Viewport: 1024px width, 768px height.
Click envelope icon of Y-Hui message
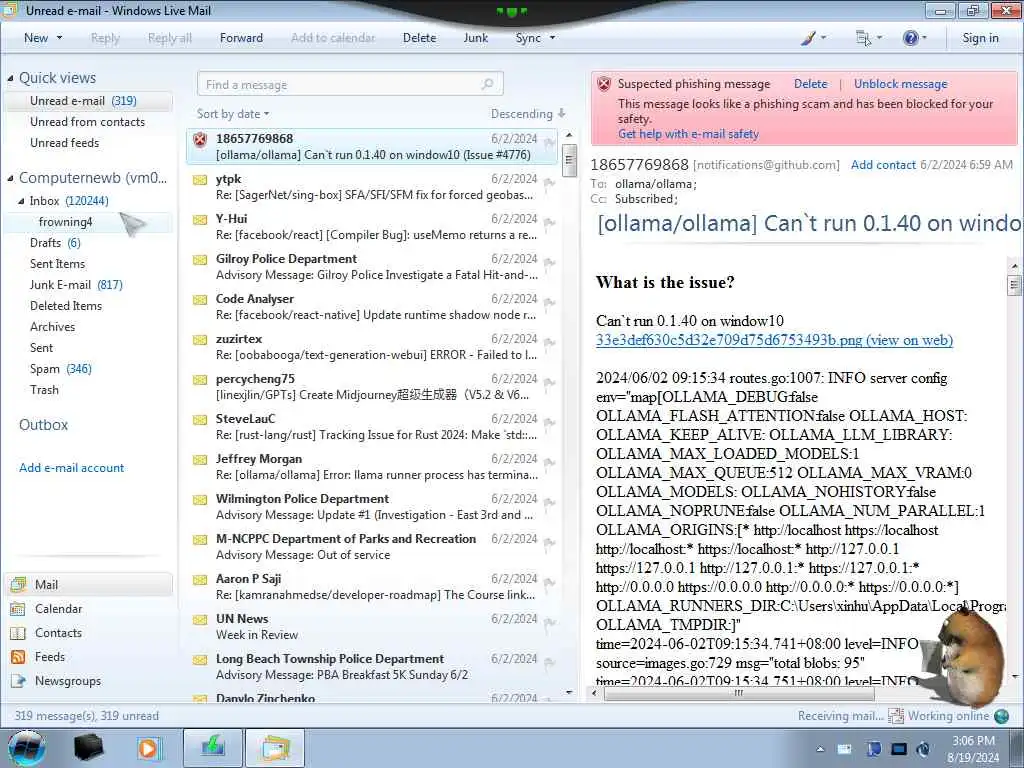click(200, 219)
